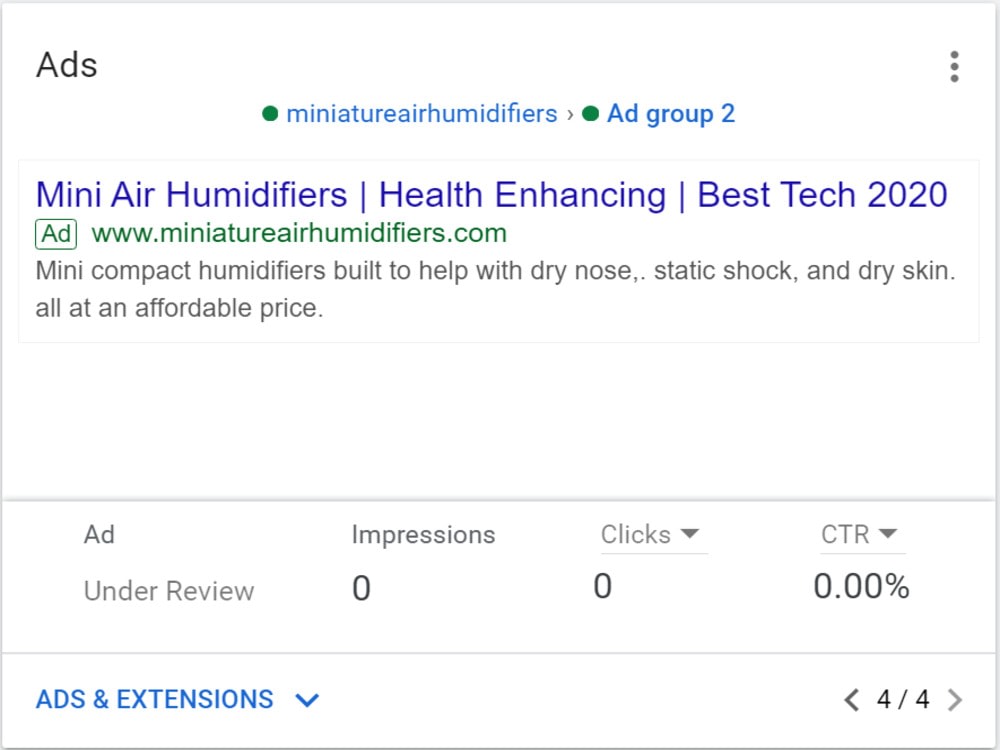Viewport: 1000px width, 750px height.
Task: Click the Mini Air Humidifiers ad headline
Action: [491, 195]
